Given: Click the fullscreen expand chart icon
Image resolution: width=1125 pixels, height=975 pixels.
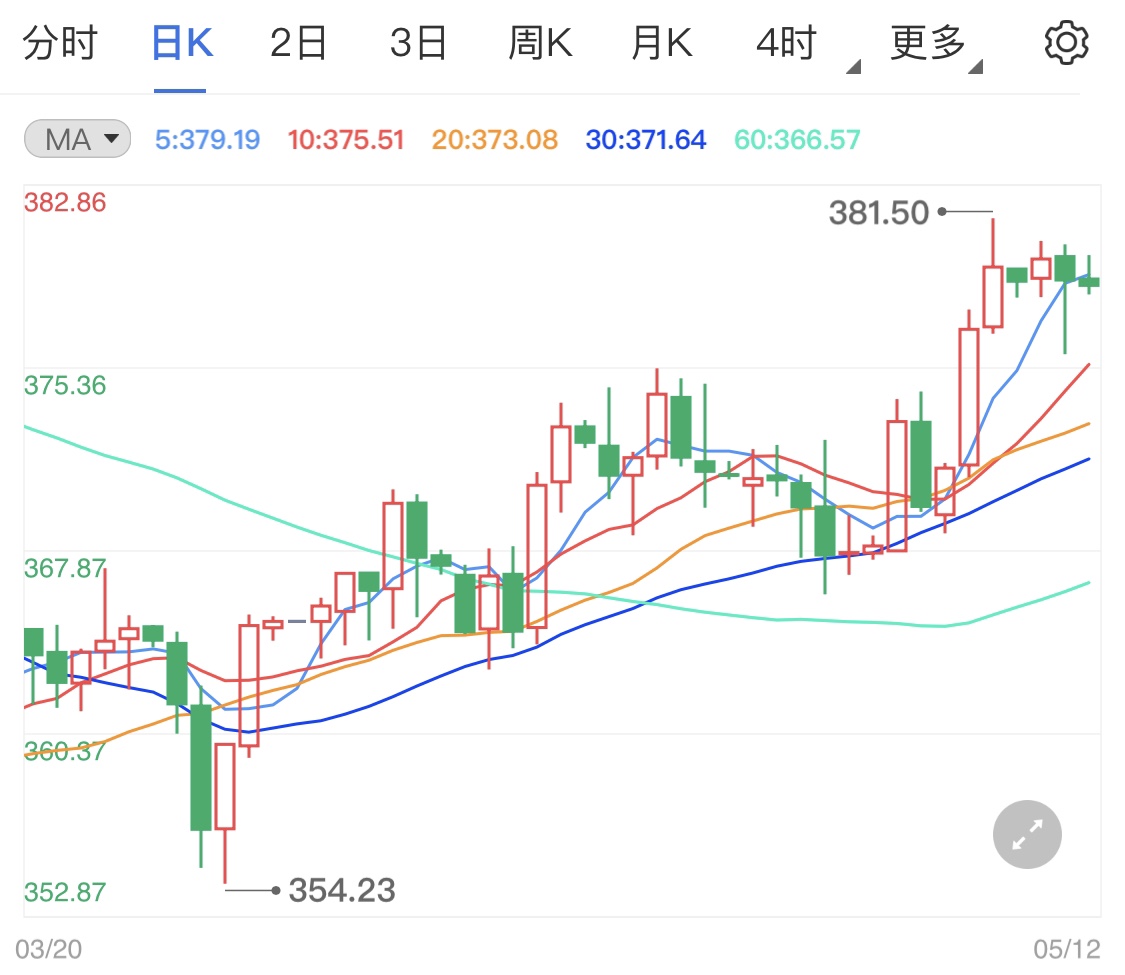Looking at the screenshot, I should (1026, 834).
